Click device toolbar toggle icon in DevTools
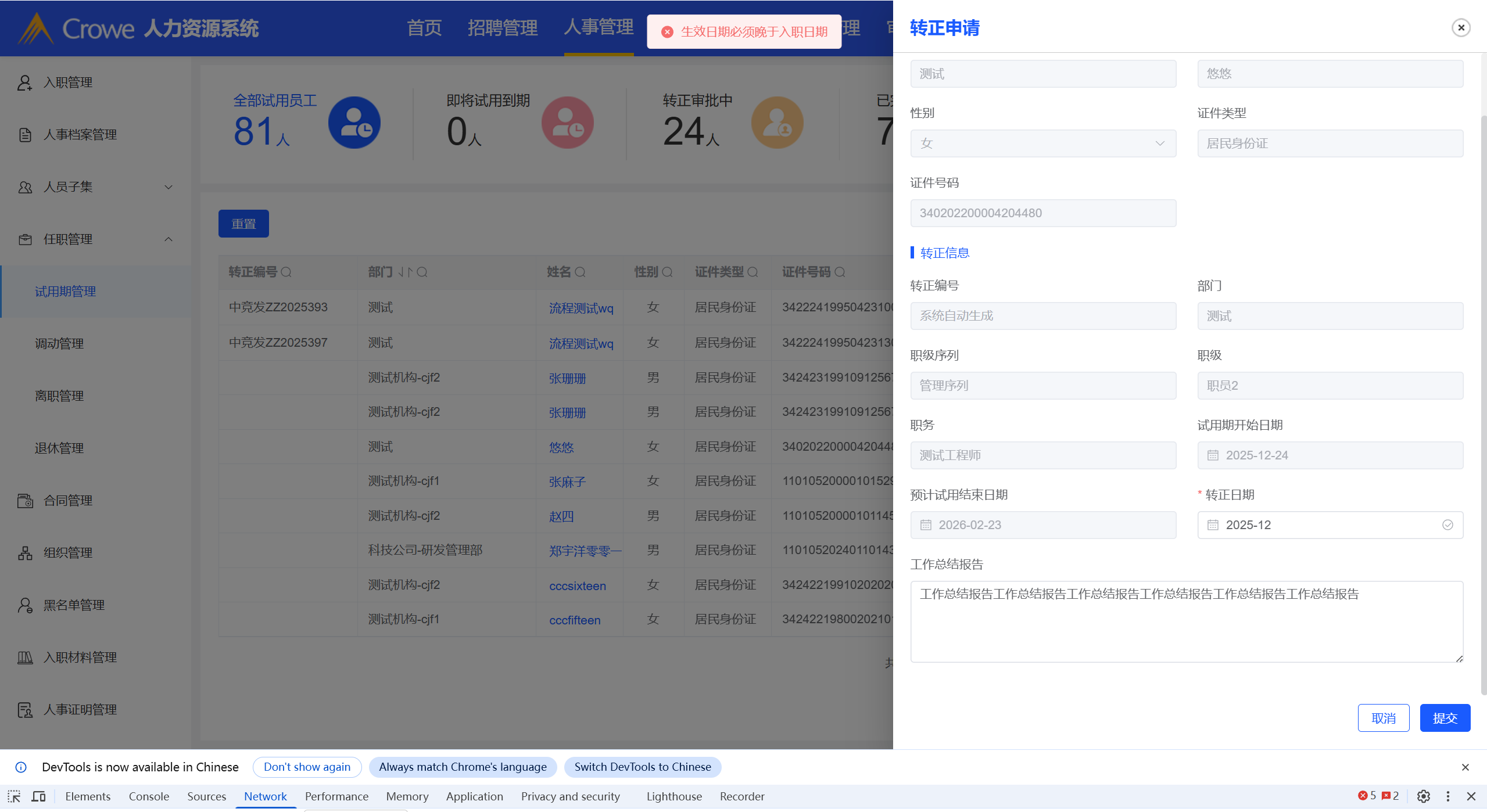The image size is (1487, 812). click(x=38, y=796)
